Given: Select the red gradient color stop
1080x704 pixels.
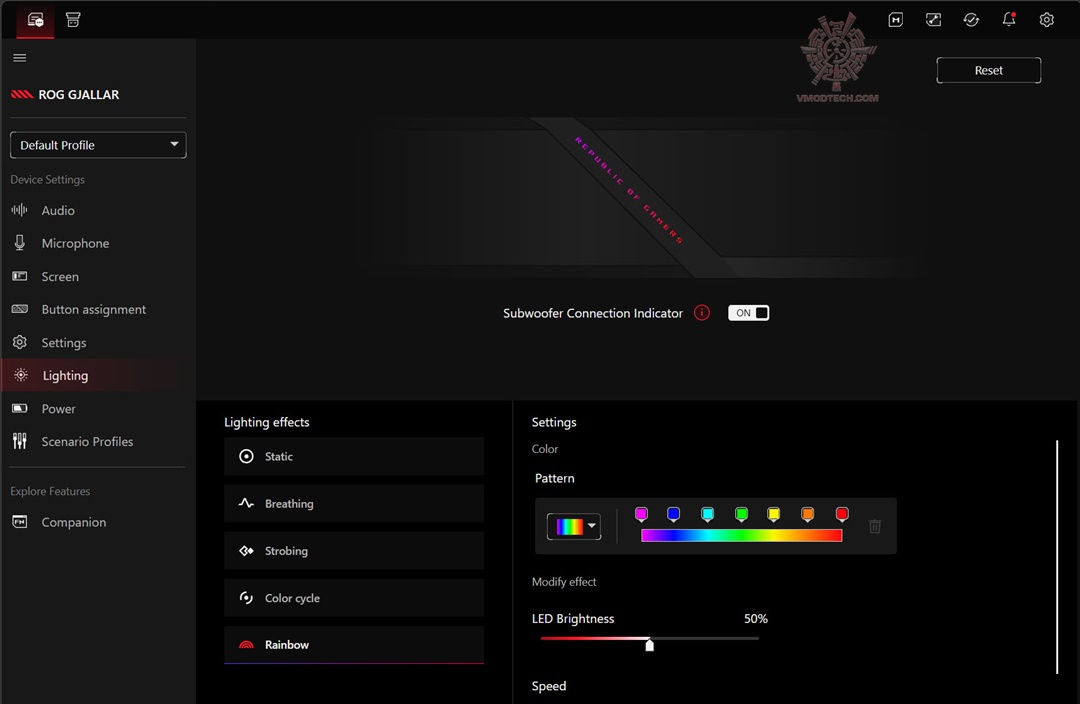Looking at the screenshot, I should click(842, 515).
